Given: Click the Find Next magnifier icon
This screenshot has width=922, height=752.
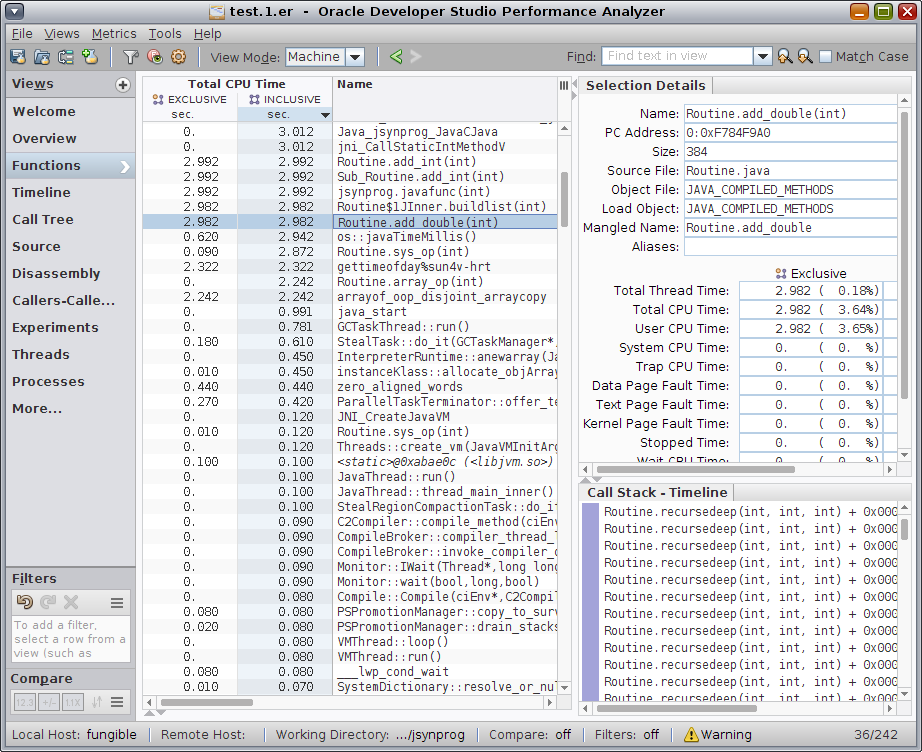Looking at the screenshot, I should pyautogui.click(x=804, y=57).
